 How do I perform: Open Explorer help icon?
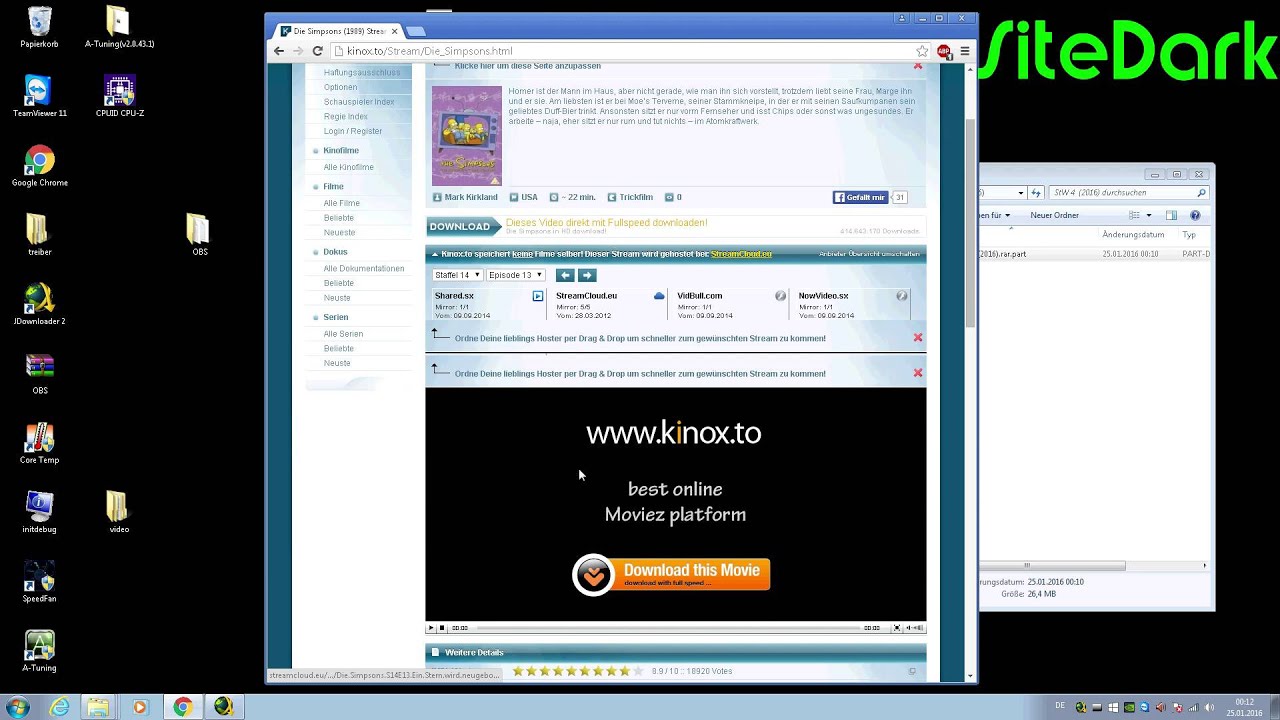1195,215
